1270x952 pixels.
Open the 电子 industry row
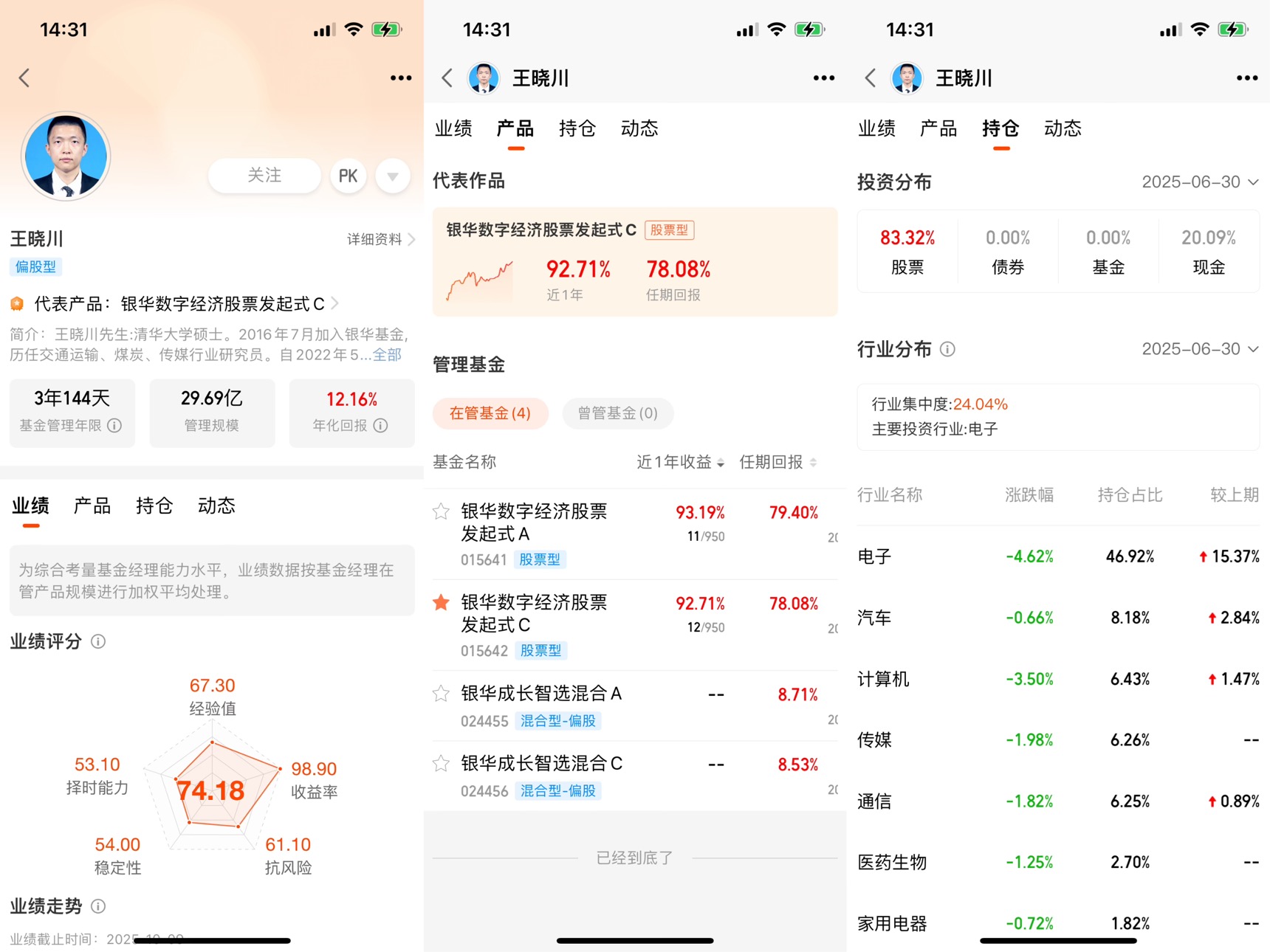[1058, 556]
